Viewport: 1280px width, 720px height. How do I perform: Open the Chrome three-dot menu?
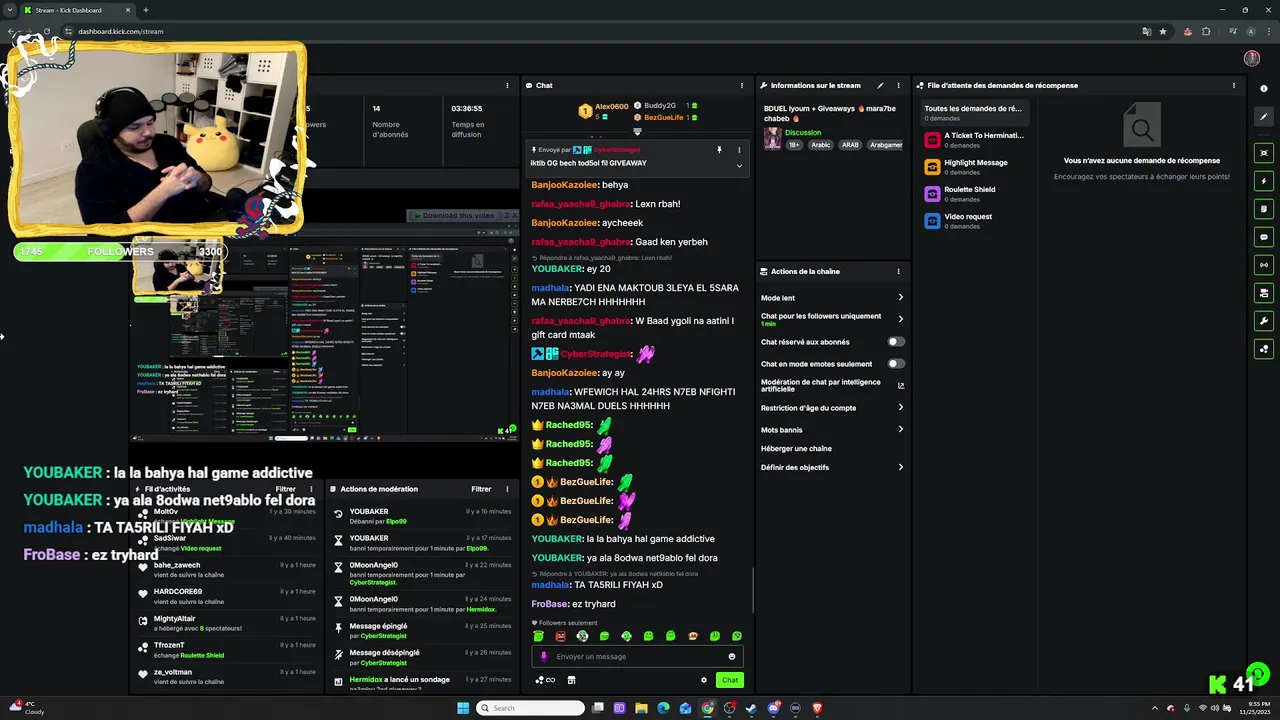1269,31
